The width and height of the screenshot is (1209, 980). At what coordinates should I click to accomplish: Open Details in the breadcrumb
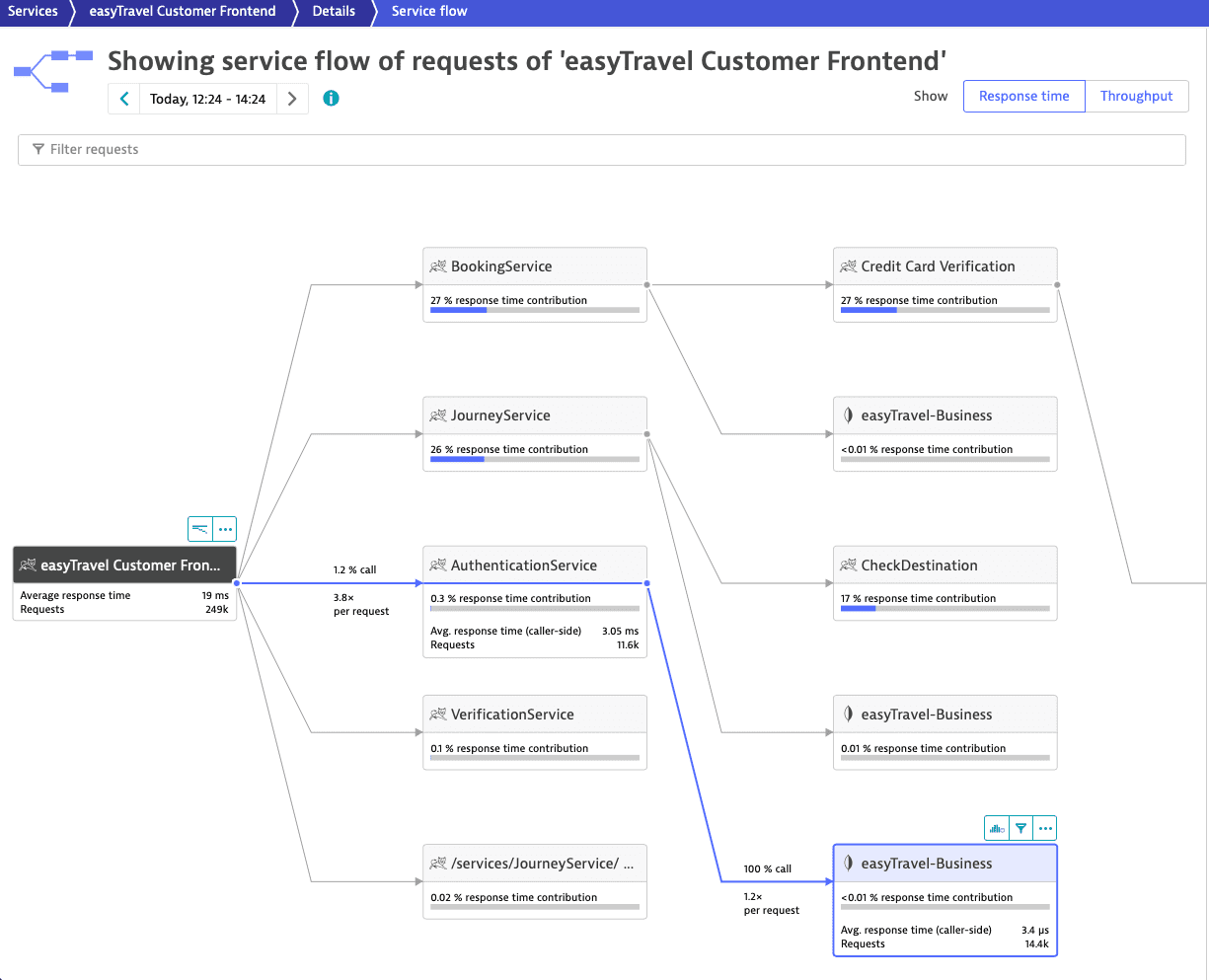click(x=334, y=12)
